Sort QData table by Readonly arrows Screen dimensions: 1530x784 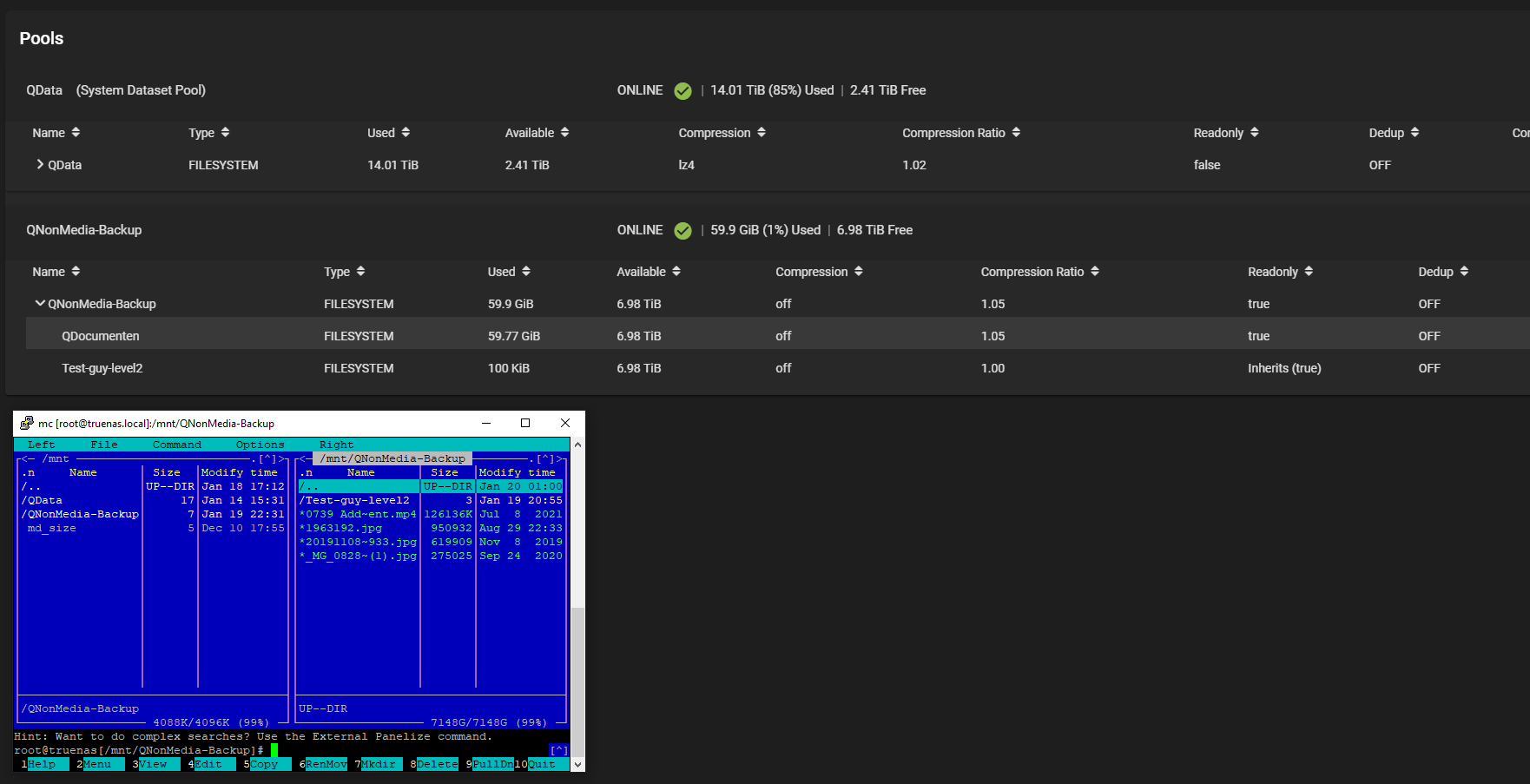click(1255, 132)
